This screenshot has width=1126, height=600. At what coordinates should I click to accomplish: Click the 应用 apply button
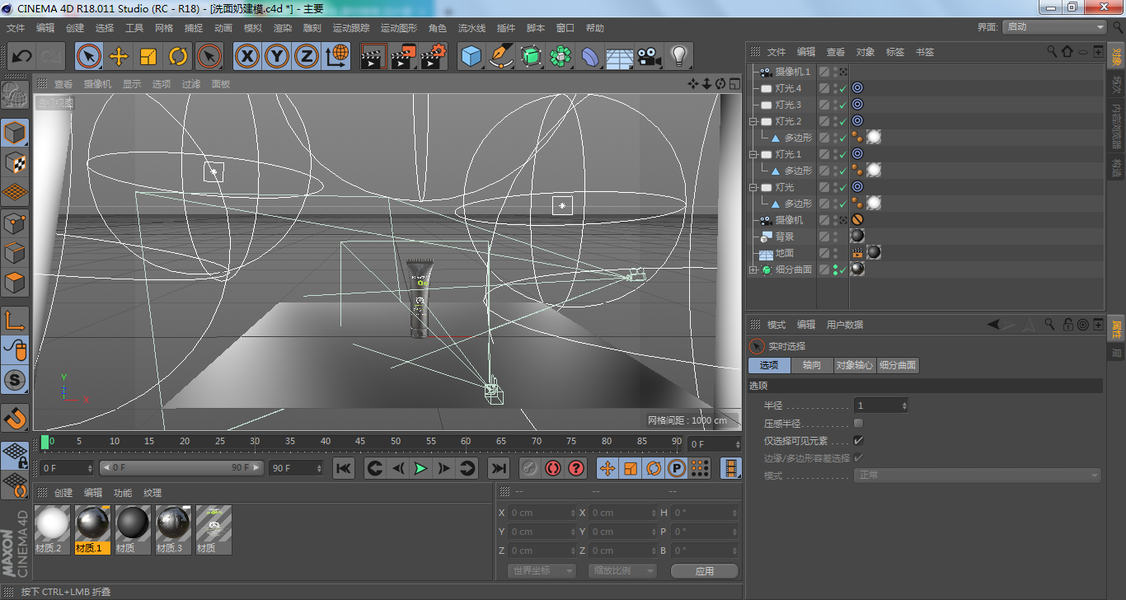(x=704, y=571)
